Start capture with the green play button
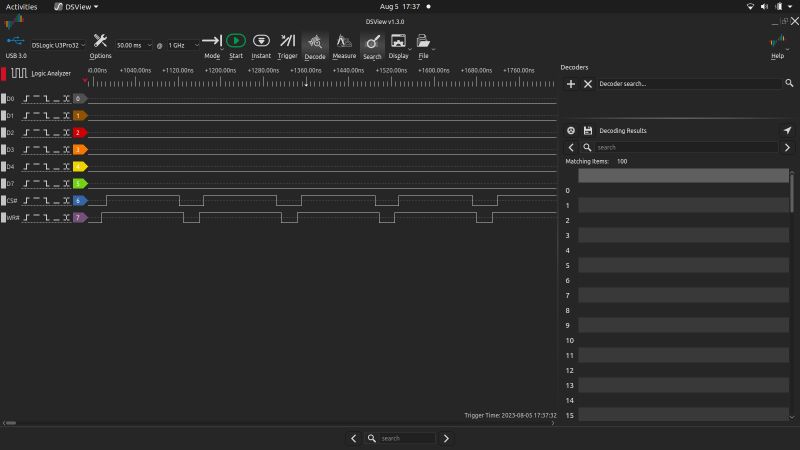This screenshot has height=450, width=800. [236, 46]
